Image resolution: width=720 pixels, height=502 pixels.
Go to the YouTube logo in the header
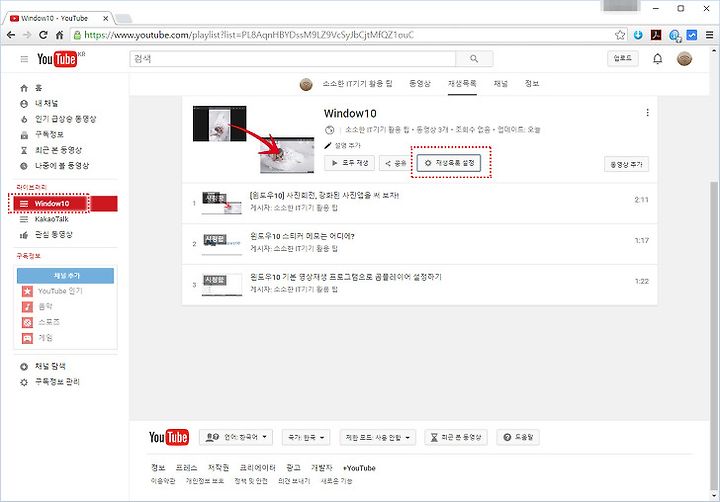[x=57, y=59]
